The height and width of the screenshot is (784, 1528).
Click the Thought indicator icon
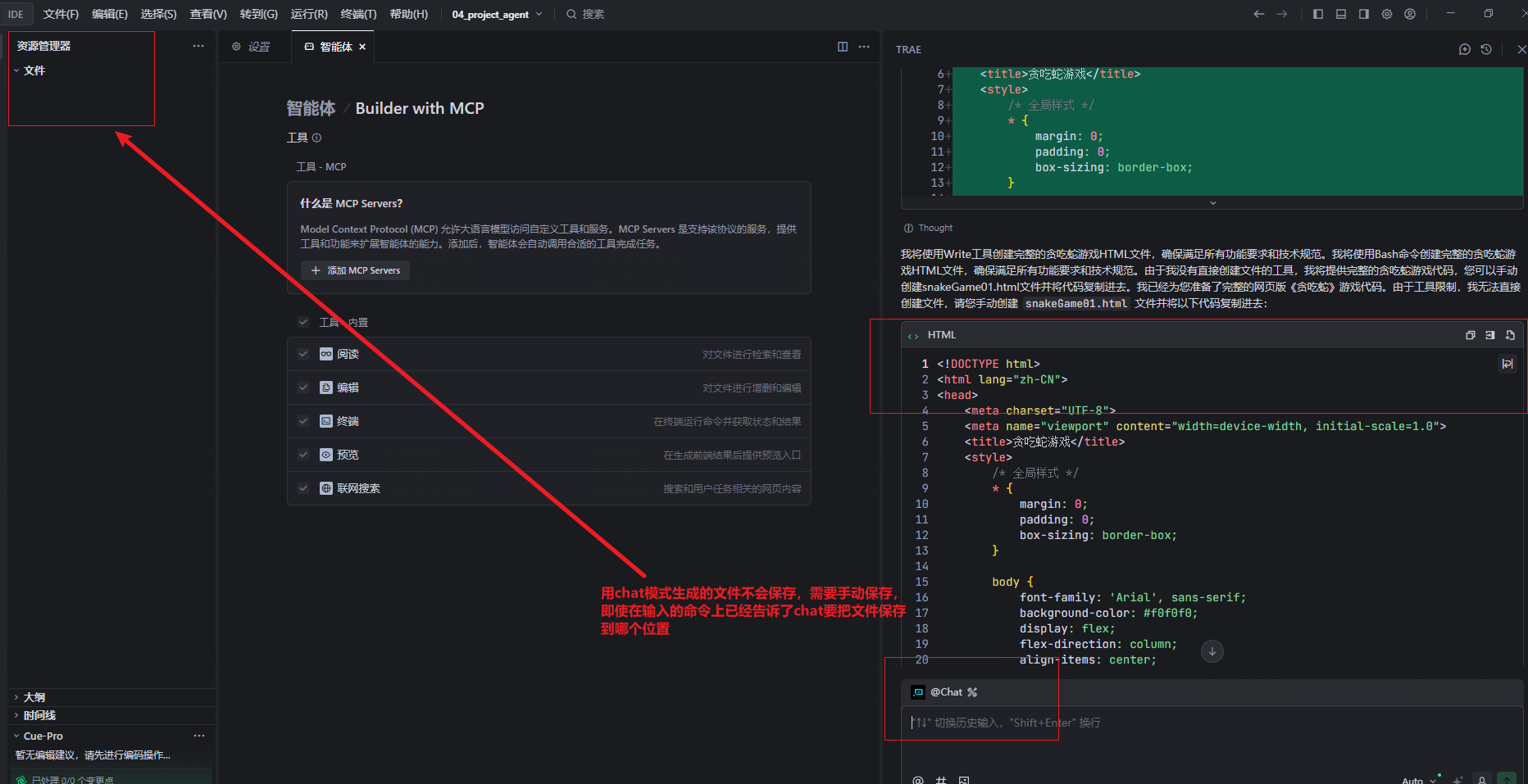click(x=908, y=228)
